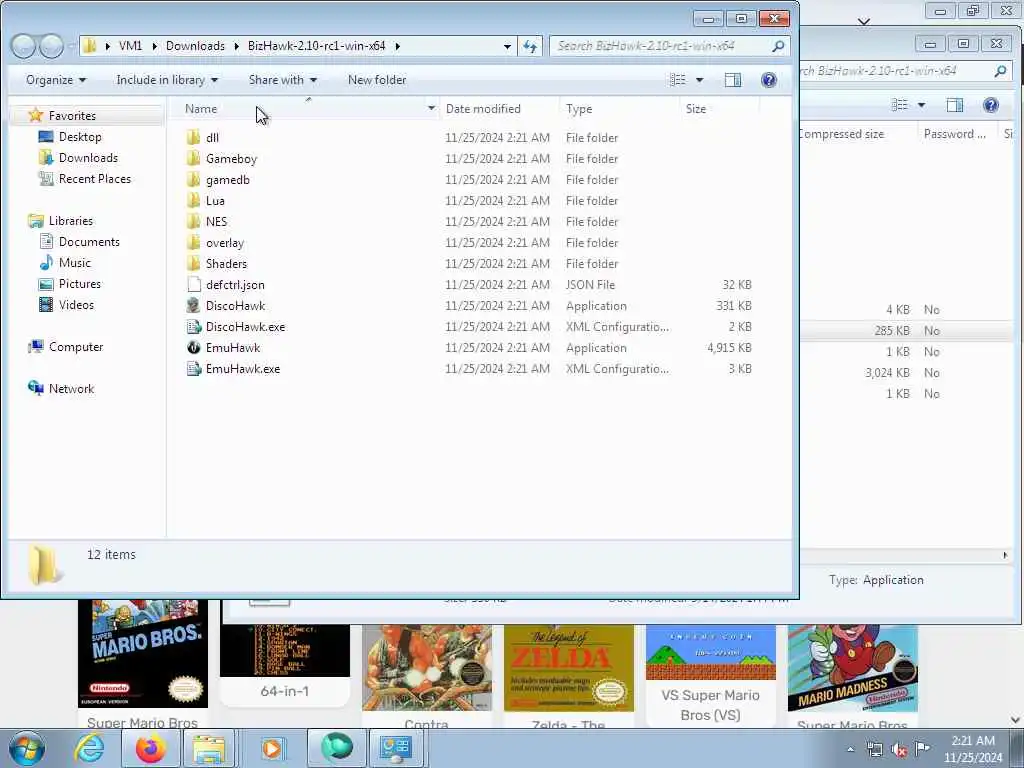Open the Name column filter dropdown
The height and width of the screenshot is (768, 1024).
[x=432, y=108]
